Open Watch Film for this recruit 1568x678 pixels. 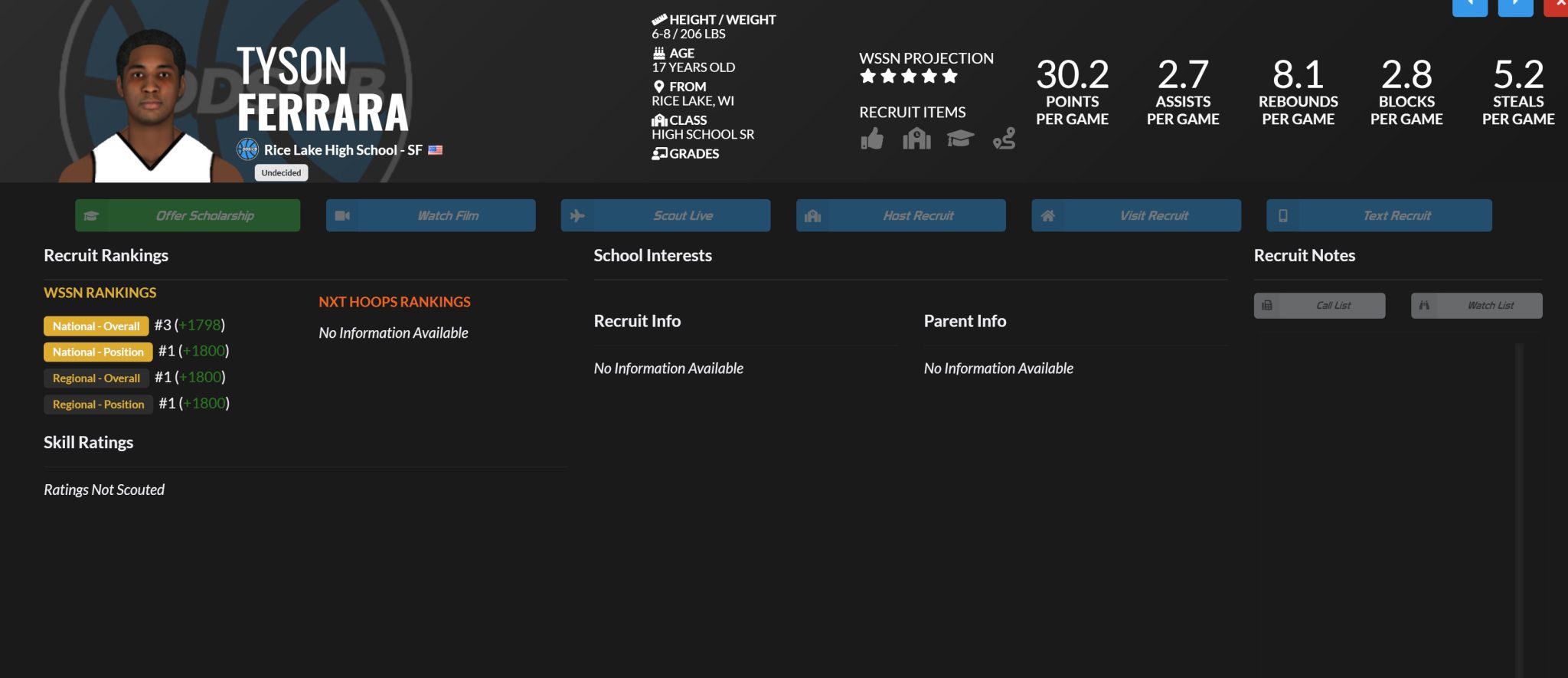430,216
